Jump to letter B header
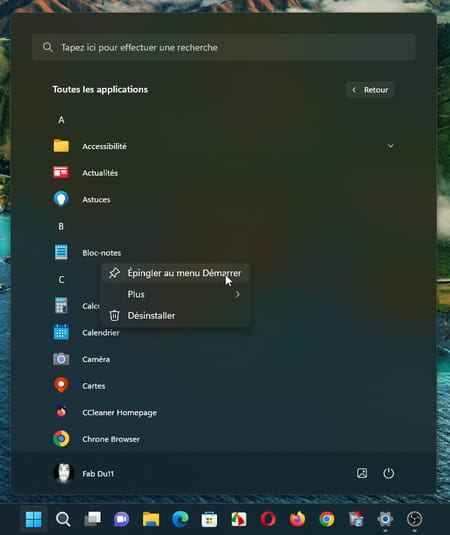This screenshot has height=535, width=450. click(61, 226)
